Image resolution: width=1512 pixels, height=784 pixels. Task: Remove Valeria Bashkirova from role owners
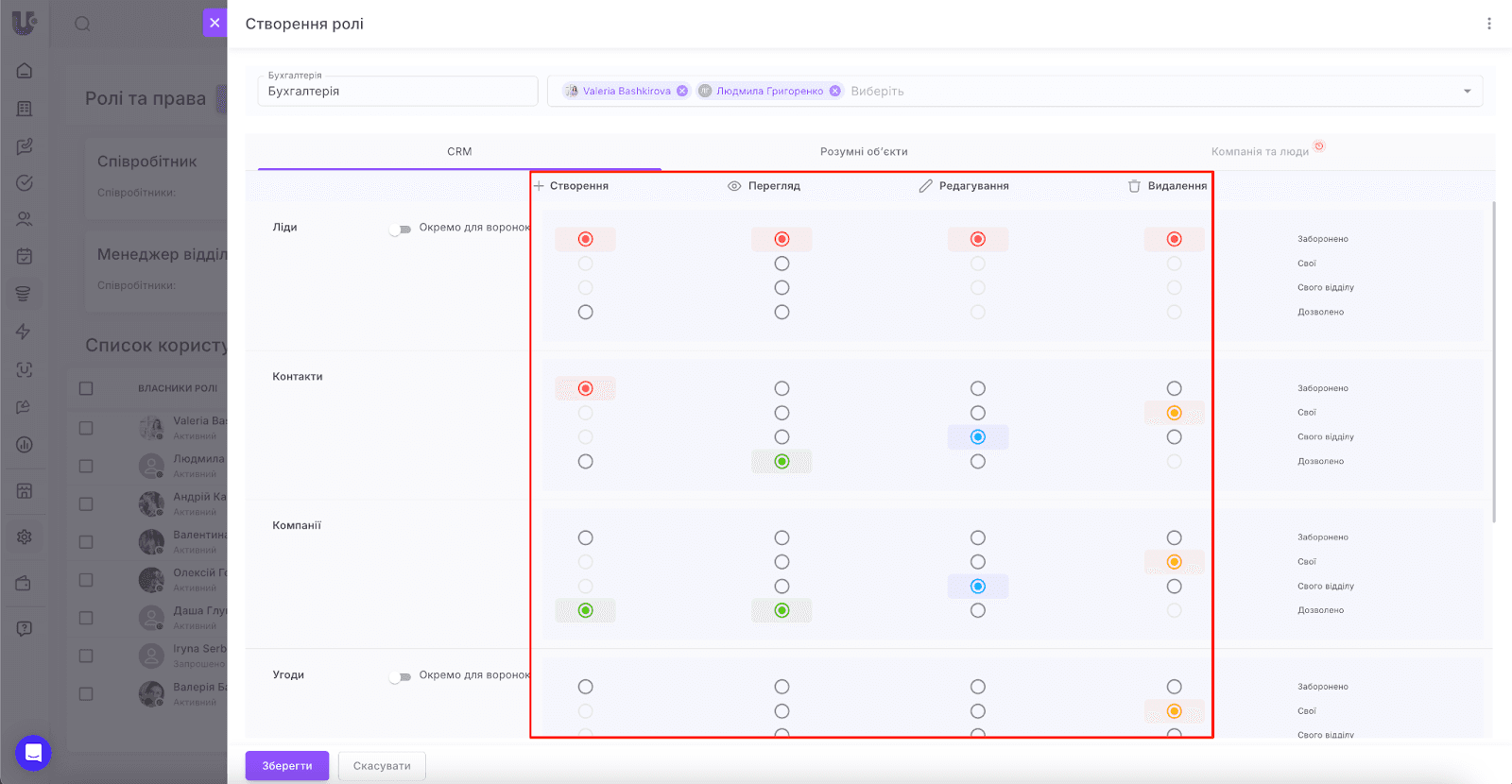pyautogui.click(x=682, y=91)
